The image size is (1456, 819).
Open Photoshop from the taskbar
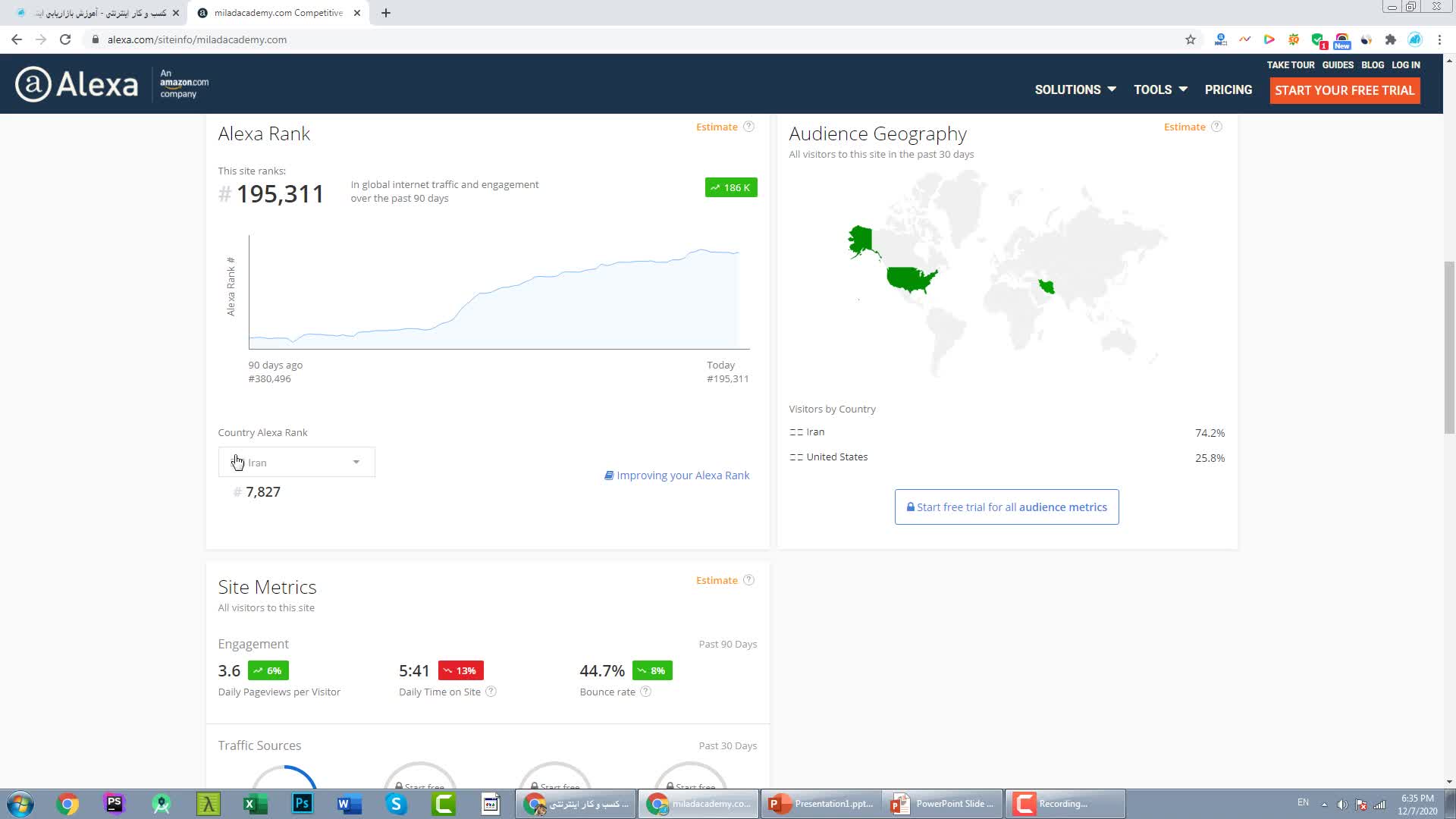(x=302, y=804)
